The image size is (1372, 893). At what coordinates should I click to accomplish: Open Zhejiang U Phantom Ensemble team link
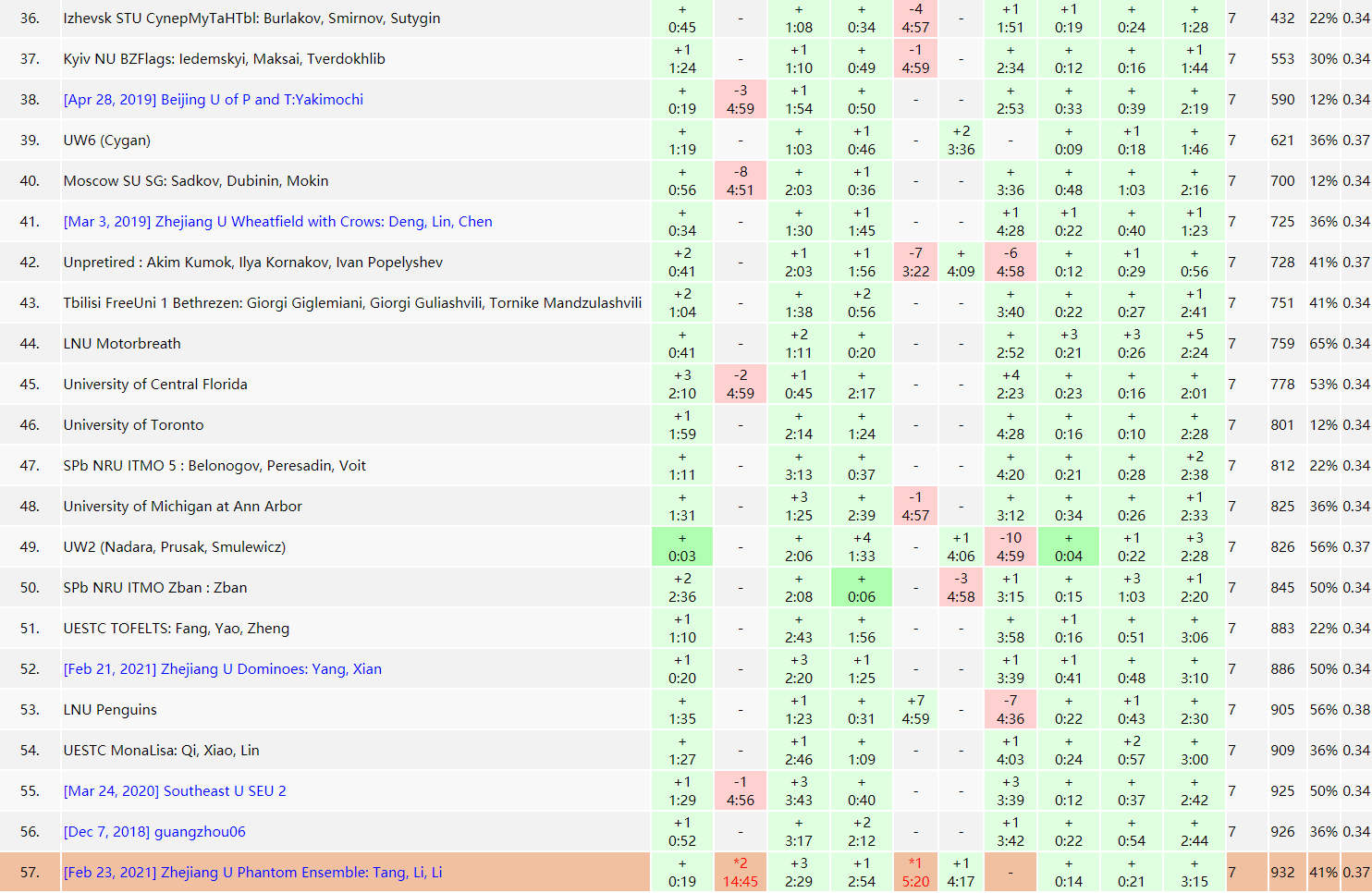click(x=252, y=873)
